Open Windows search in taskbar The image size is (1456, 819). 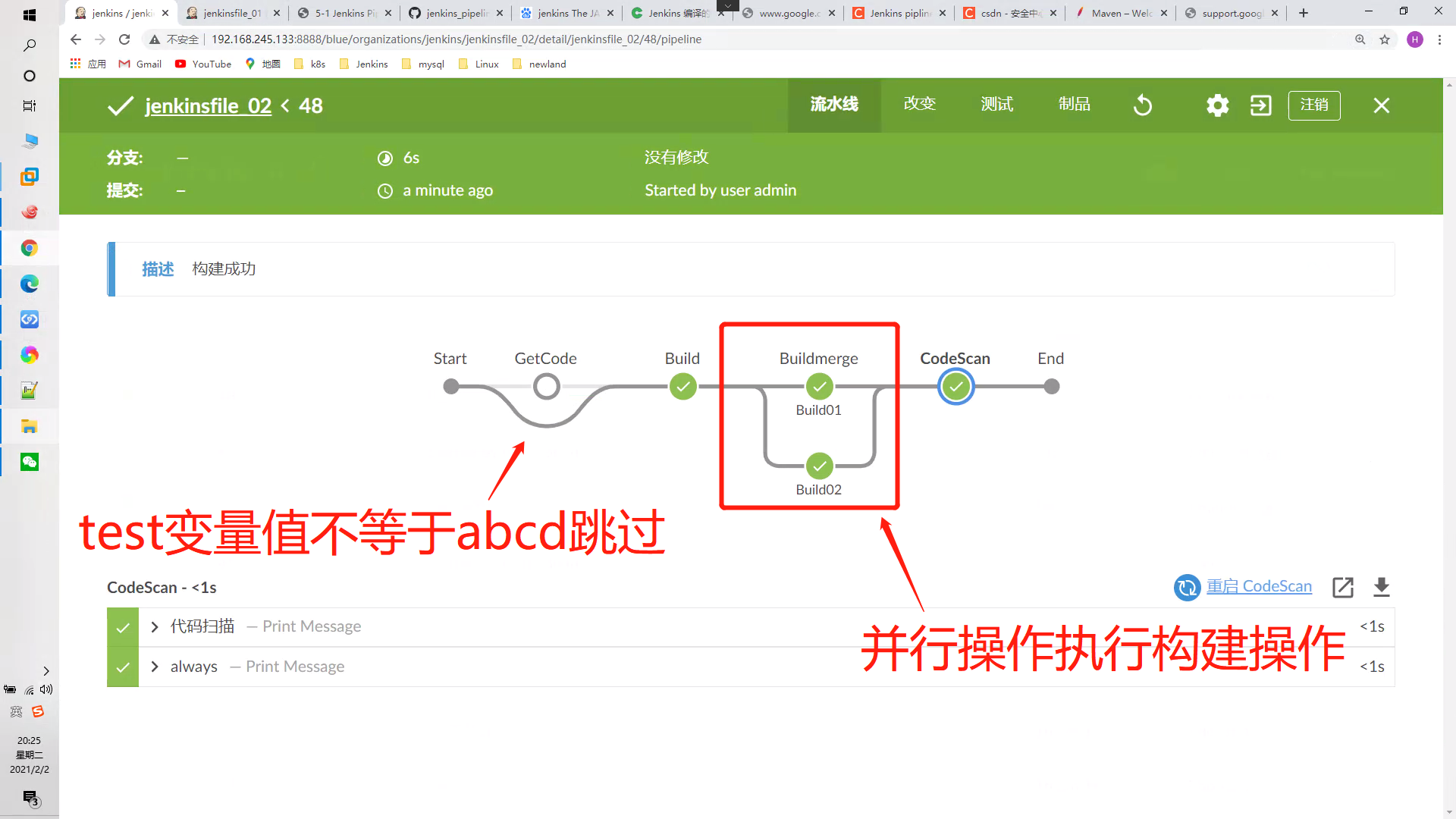(x=30, y=45)
